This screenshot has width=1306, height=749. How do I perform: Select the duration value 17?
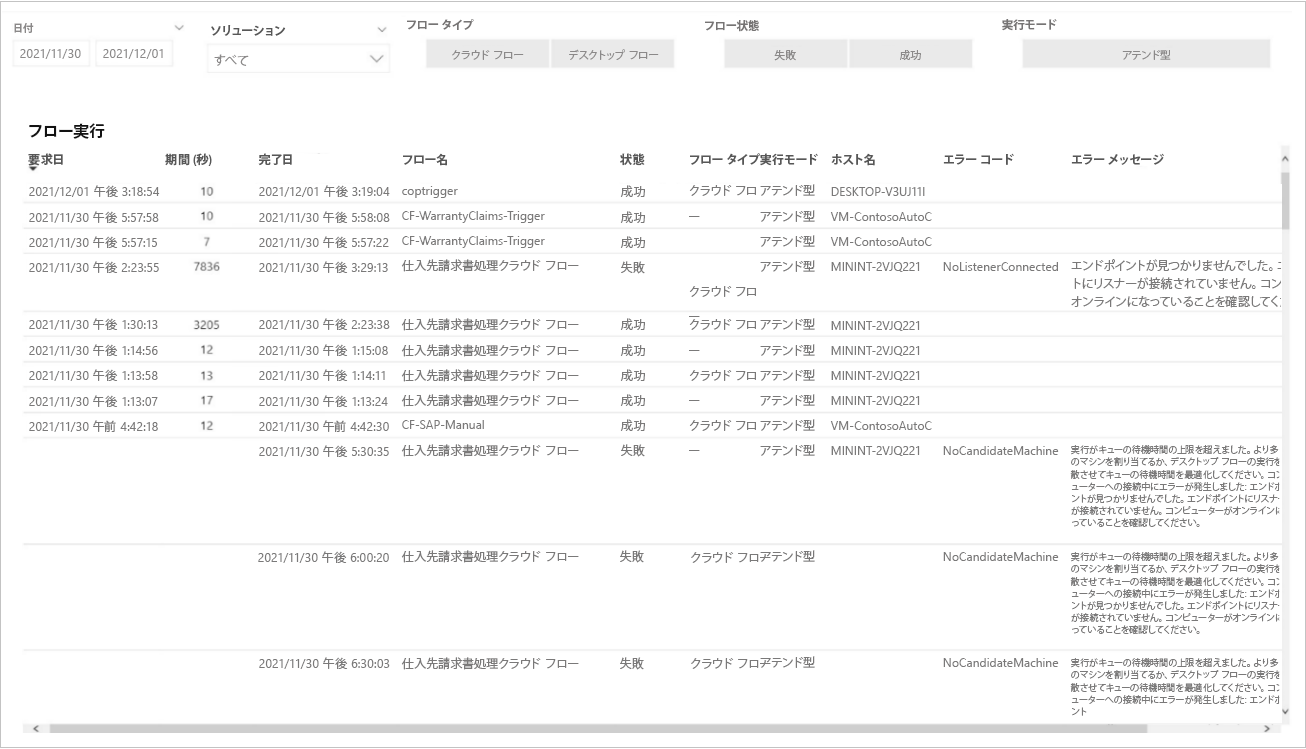[206, 400]
